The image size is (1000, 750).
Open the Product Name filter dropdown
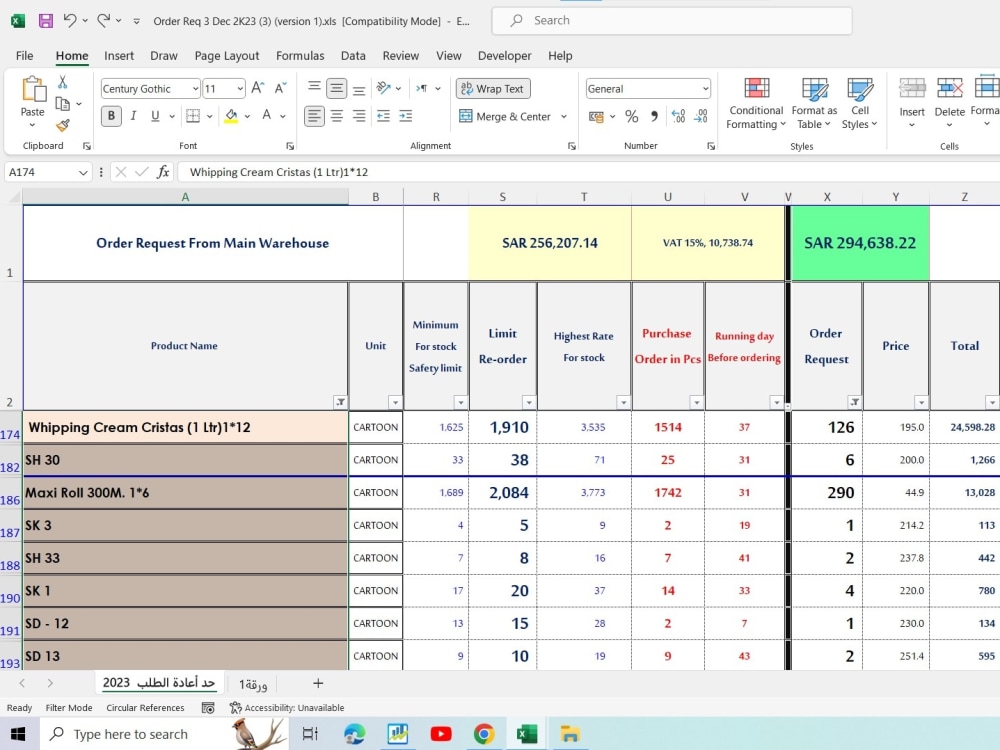pos(341,402)
